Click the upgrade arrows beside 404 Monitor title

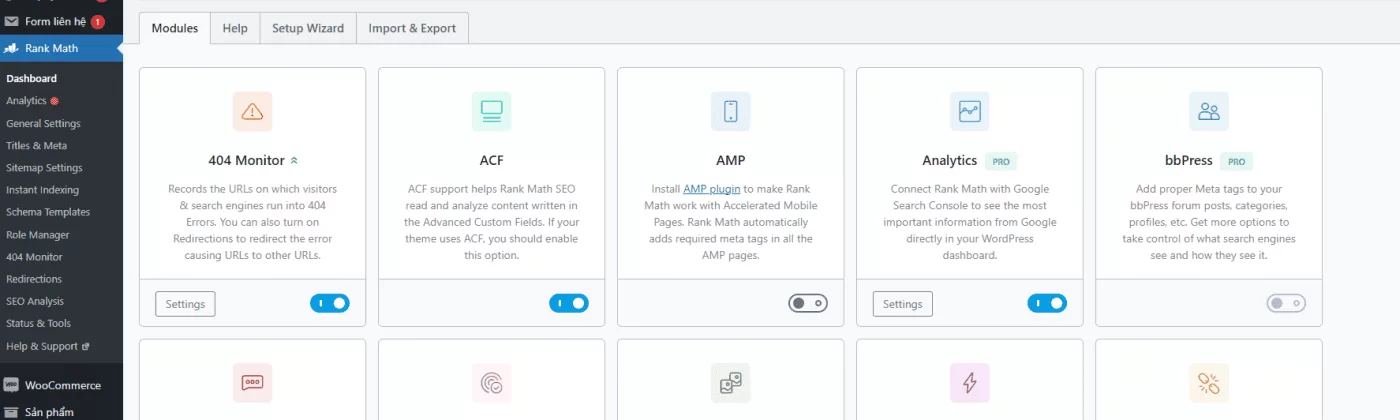pyautogui.click(x=294, y=160)
